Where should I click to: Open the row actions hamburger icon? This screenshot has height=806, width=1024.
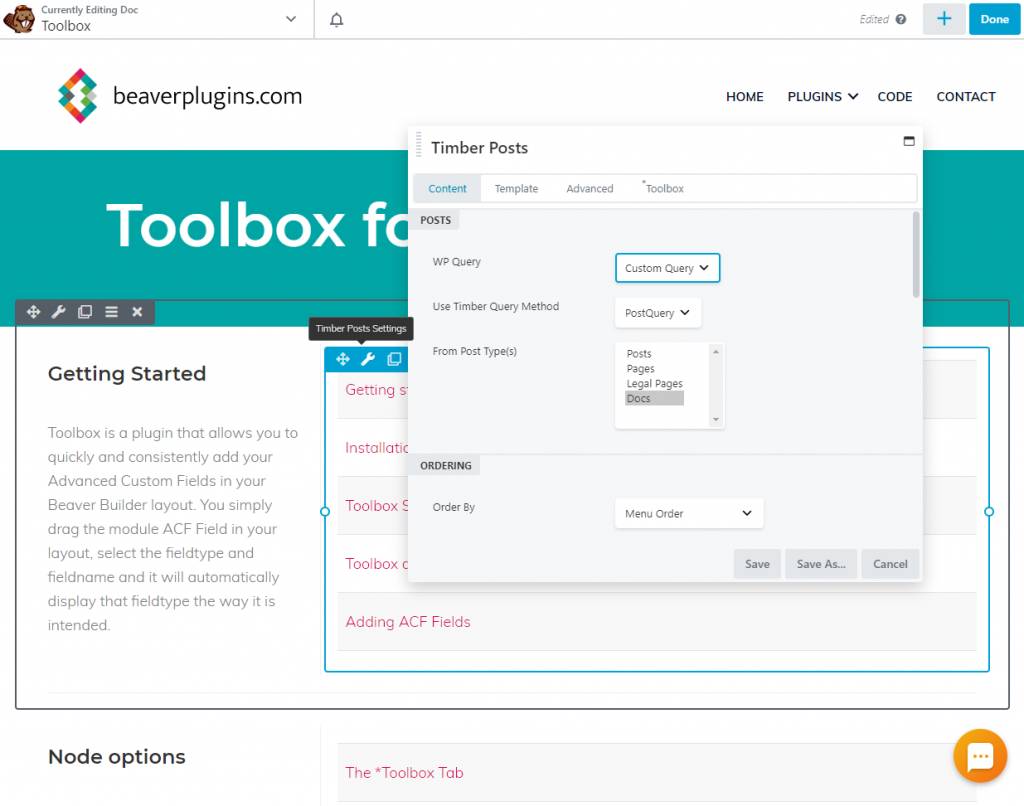(111, 311)
